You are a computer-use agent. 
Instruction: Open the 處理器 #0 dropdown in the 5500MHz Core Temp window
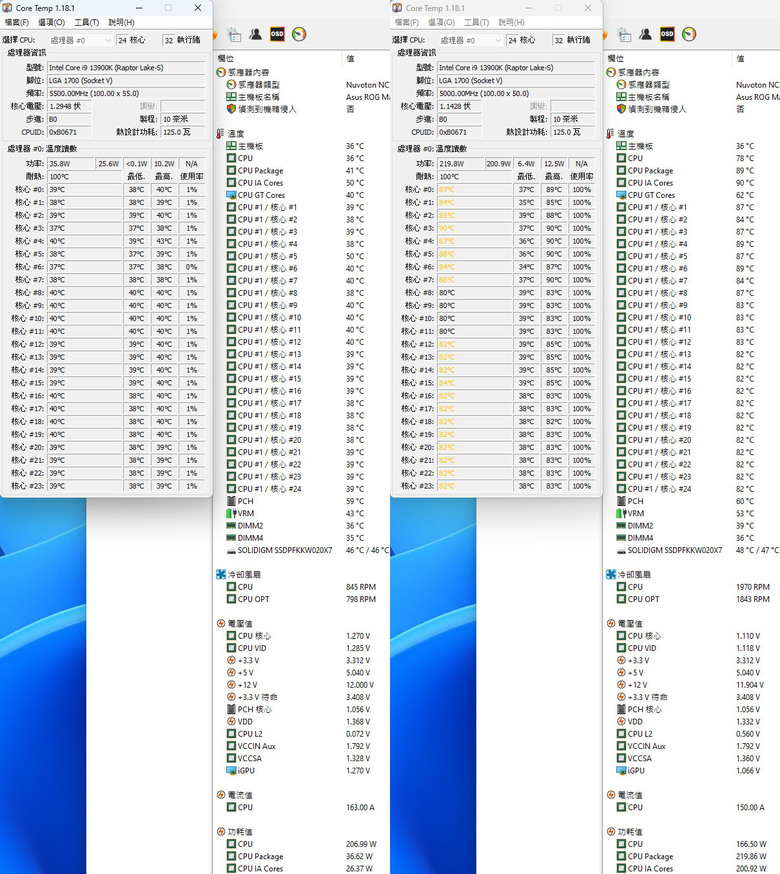coord(80,40)
